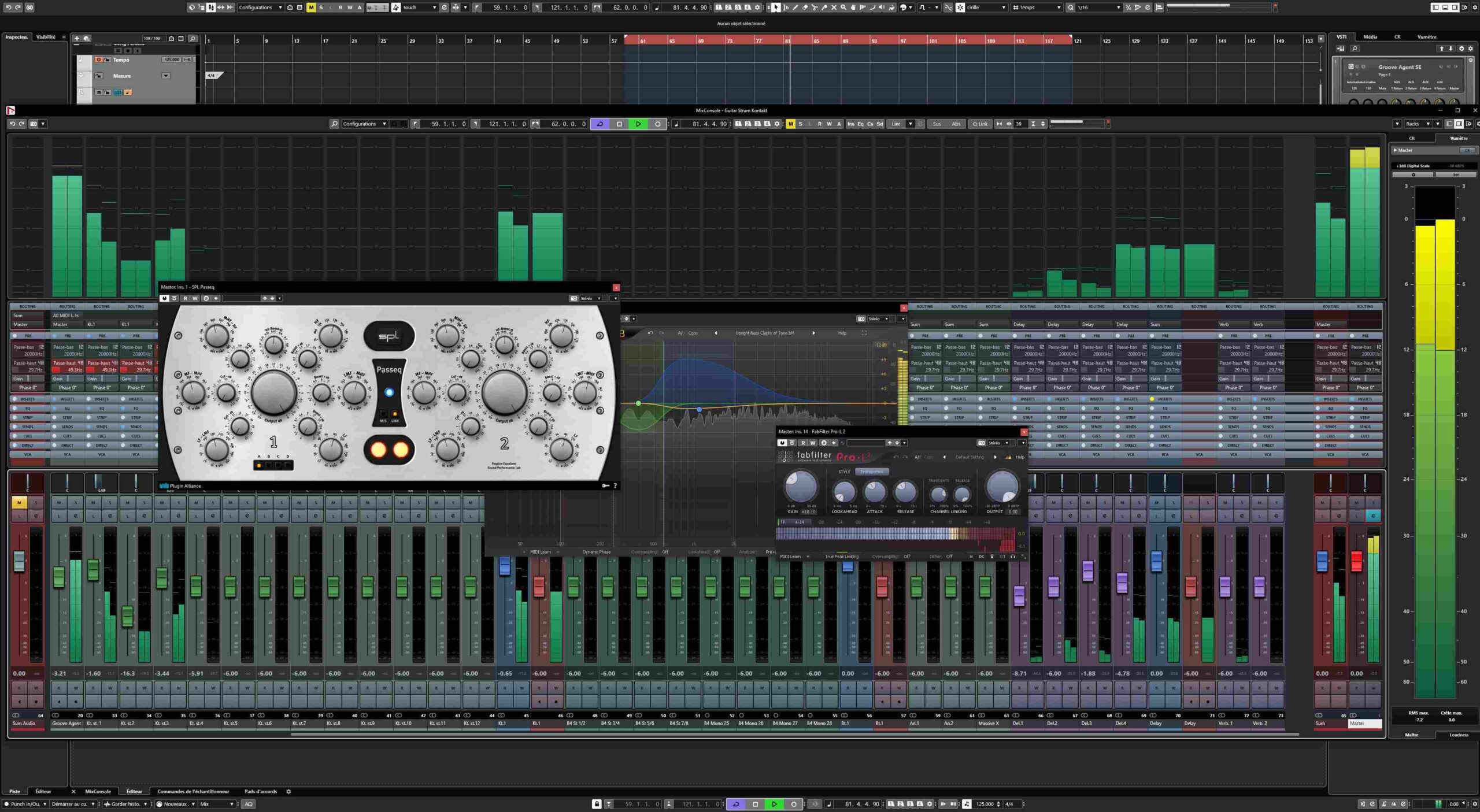Select the Mute X tool in the top toolbar
The height and width of the screenshot is (812, 1480).
pos(834,8)
